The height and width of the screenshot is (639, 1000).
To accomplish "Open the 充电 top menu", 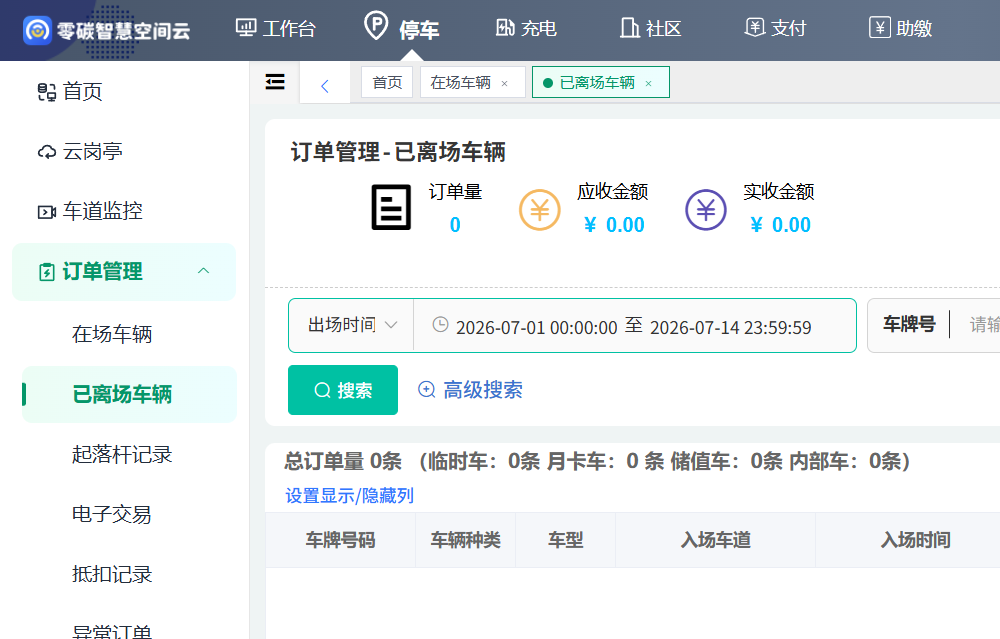I will 527,28.
